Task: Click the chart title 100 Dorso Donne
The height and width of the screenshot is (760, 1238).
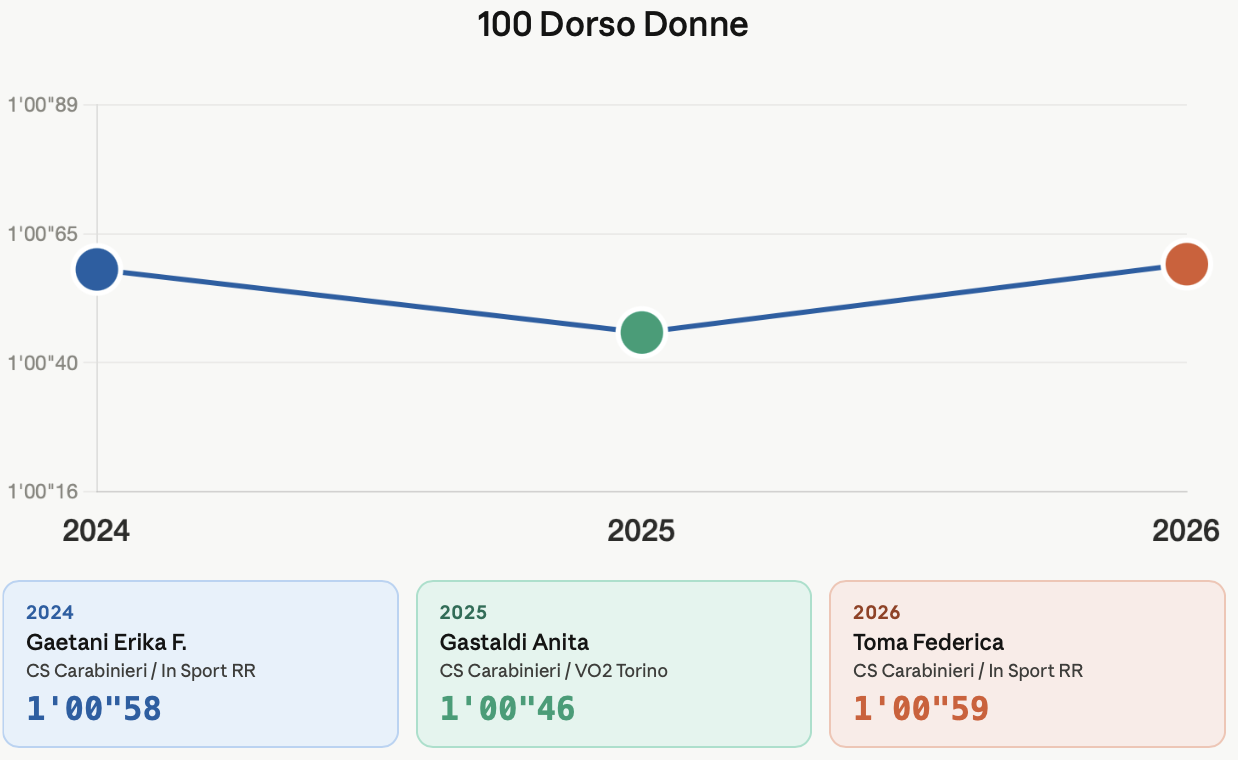Action: pyautogui.click(x=613, y=25)
